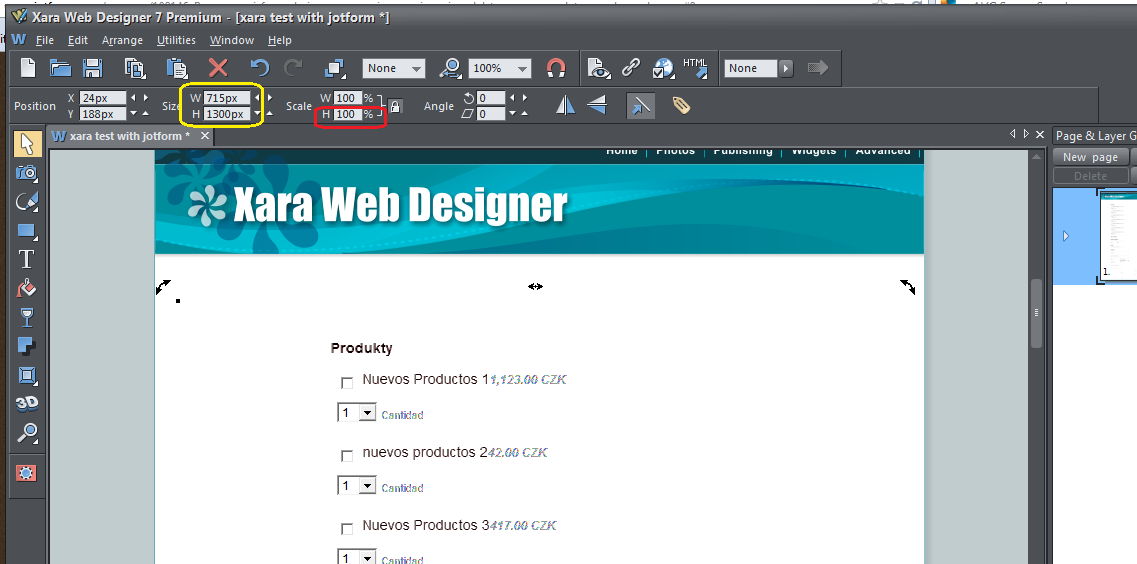Click the gray right arrow icon in toolbar
The image size is (1137, 564).
[818, 68]
